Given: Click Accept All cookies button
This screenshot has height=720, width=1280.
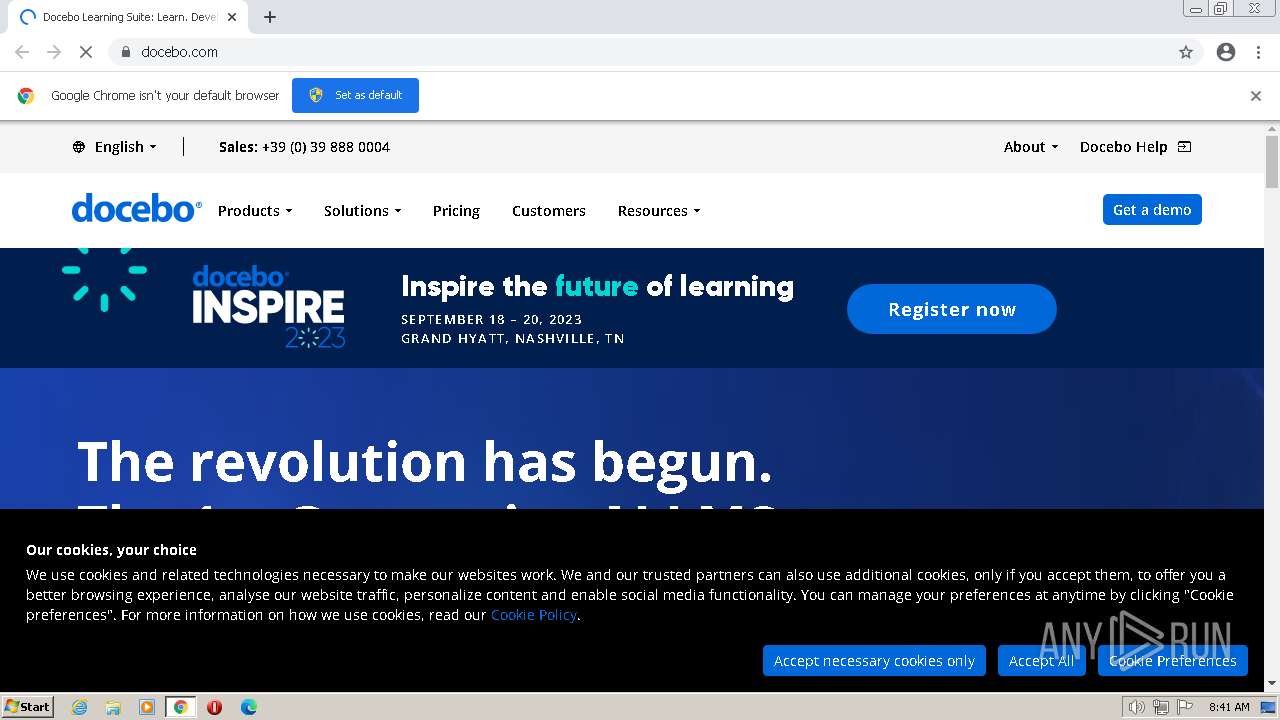Looking at the screenshot, I should coord(1041,661).
